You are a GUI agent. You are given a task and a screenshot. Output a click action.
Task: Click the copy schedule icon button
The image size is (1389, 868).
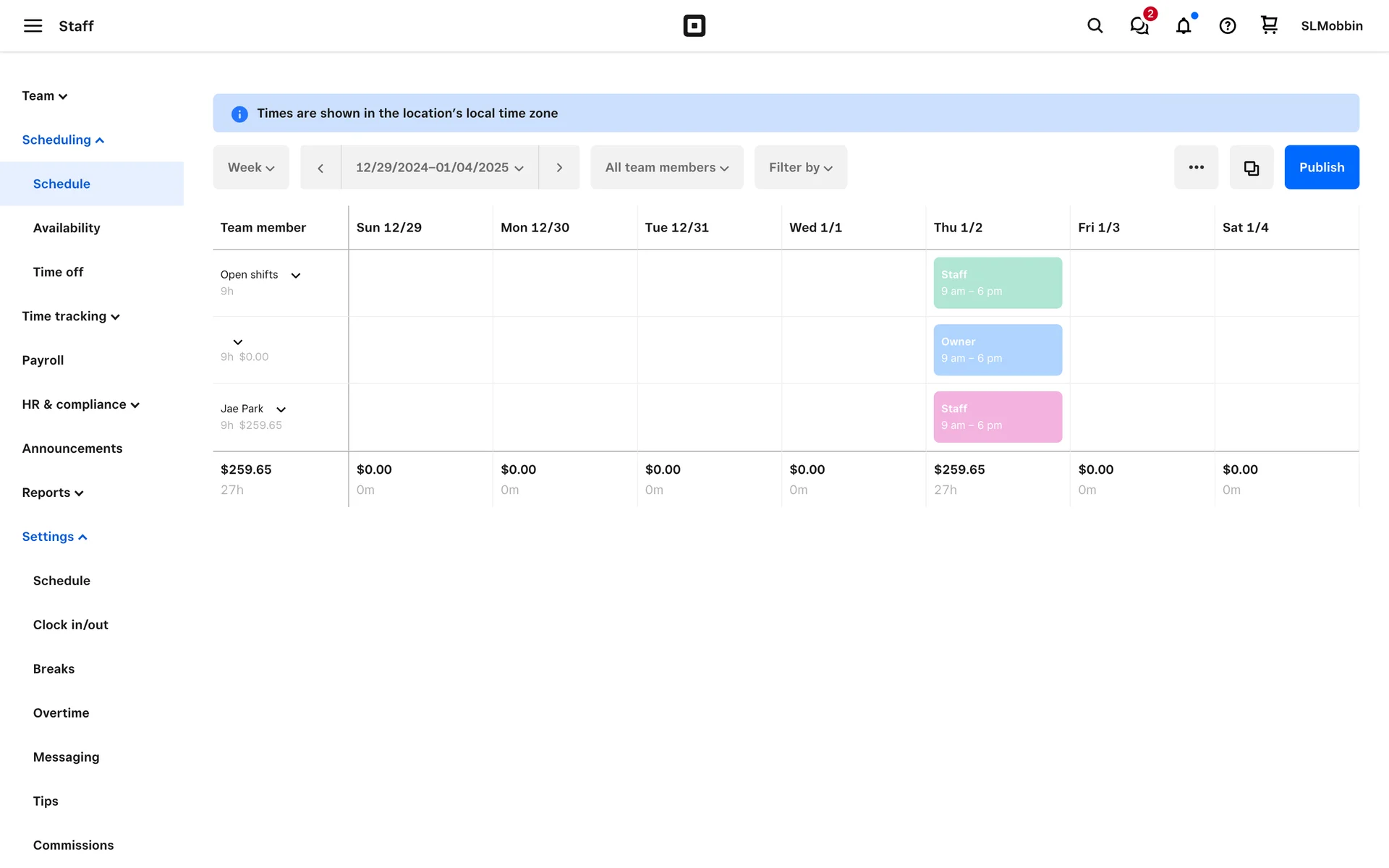click(1251, 168)
